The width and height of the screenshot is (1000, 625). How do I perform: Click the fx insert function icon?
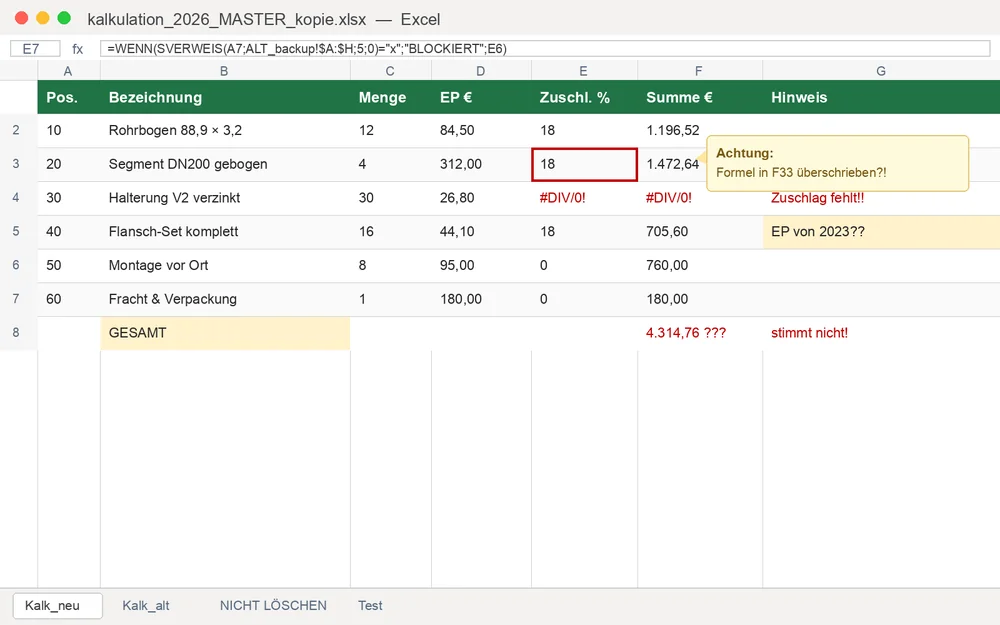point(77,48)
